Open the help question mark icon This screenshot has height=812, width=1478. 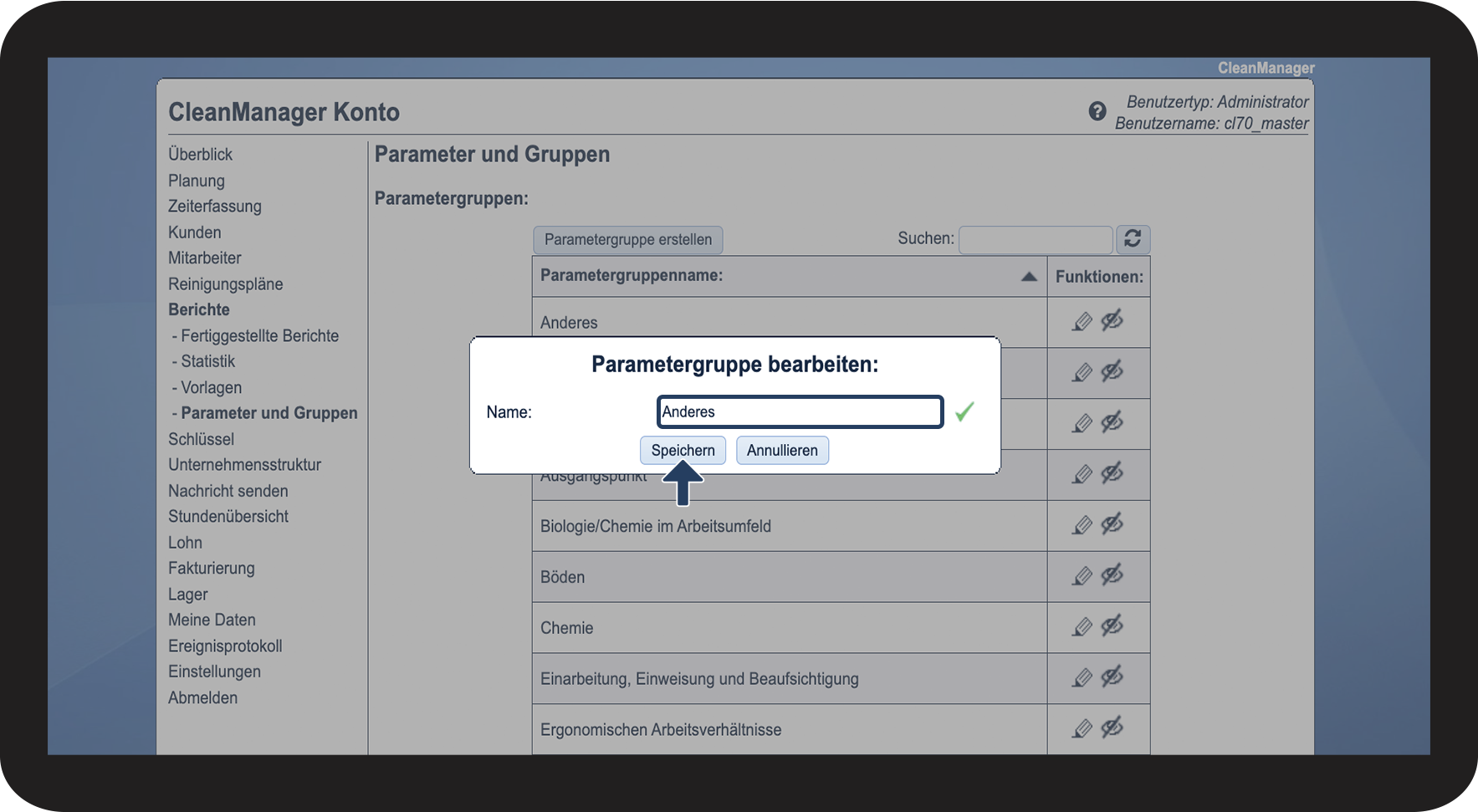click(x=1097, y=111)
